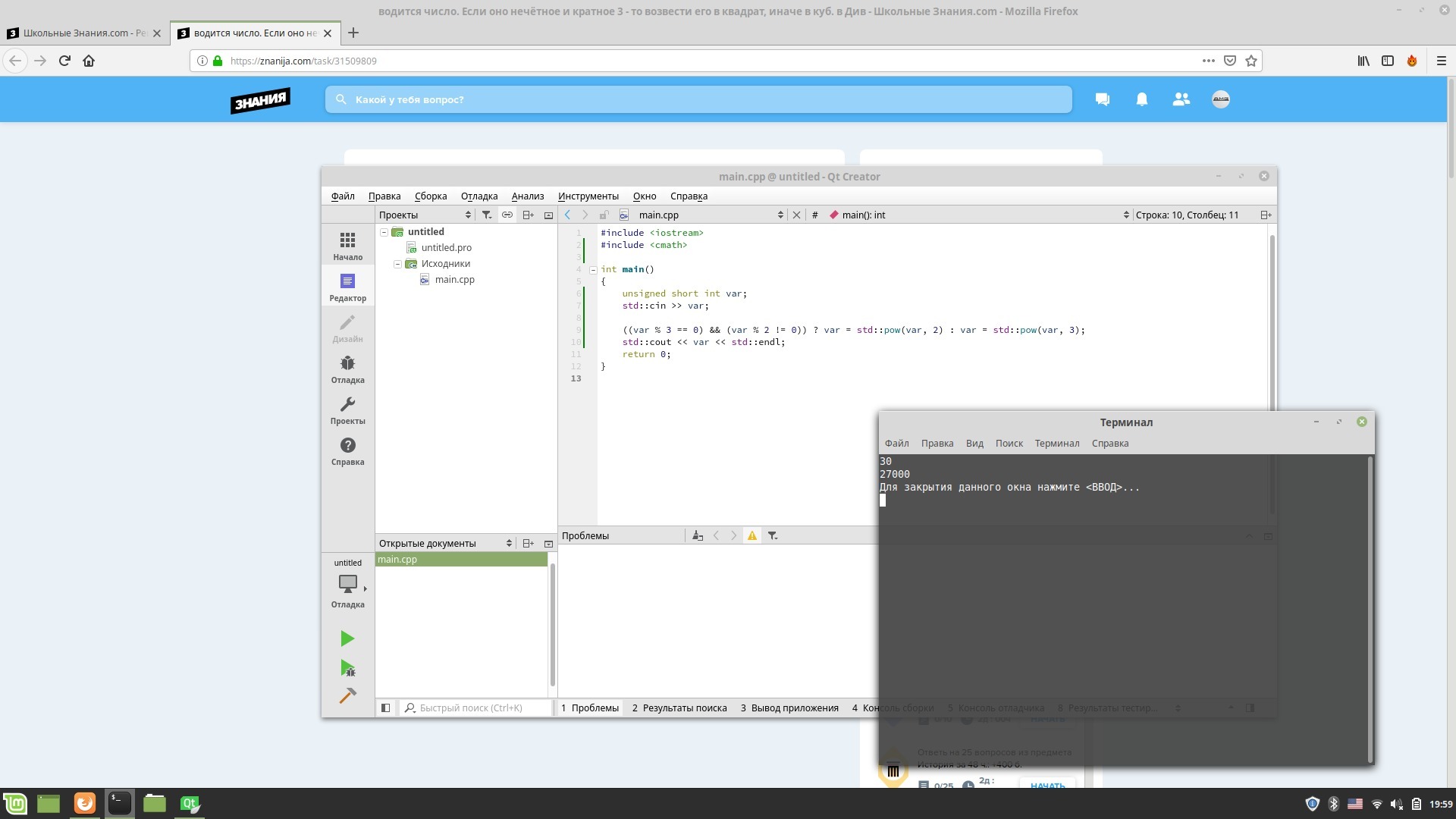Click the link-with-editor chain icon
Image resolution: width=1456 pixels, height=819 pixels.
(507, 215)
